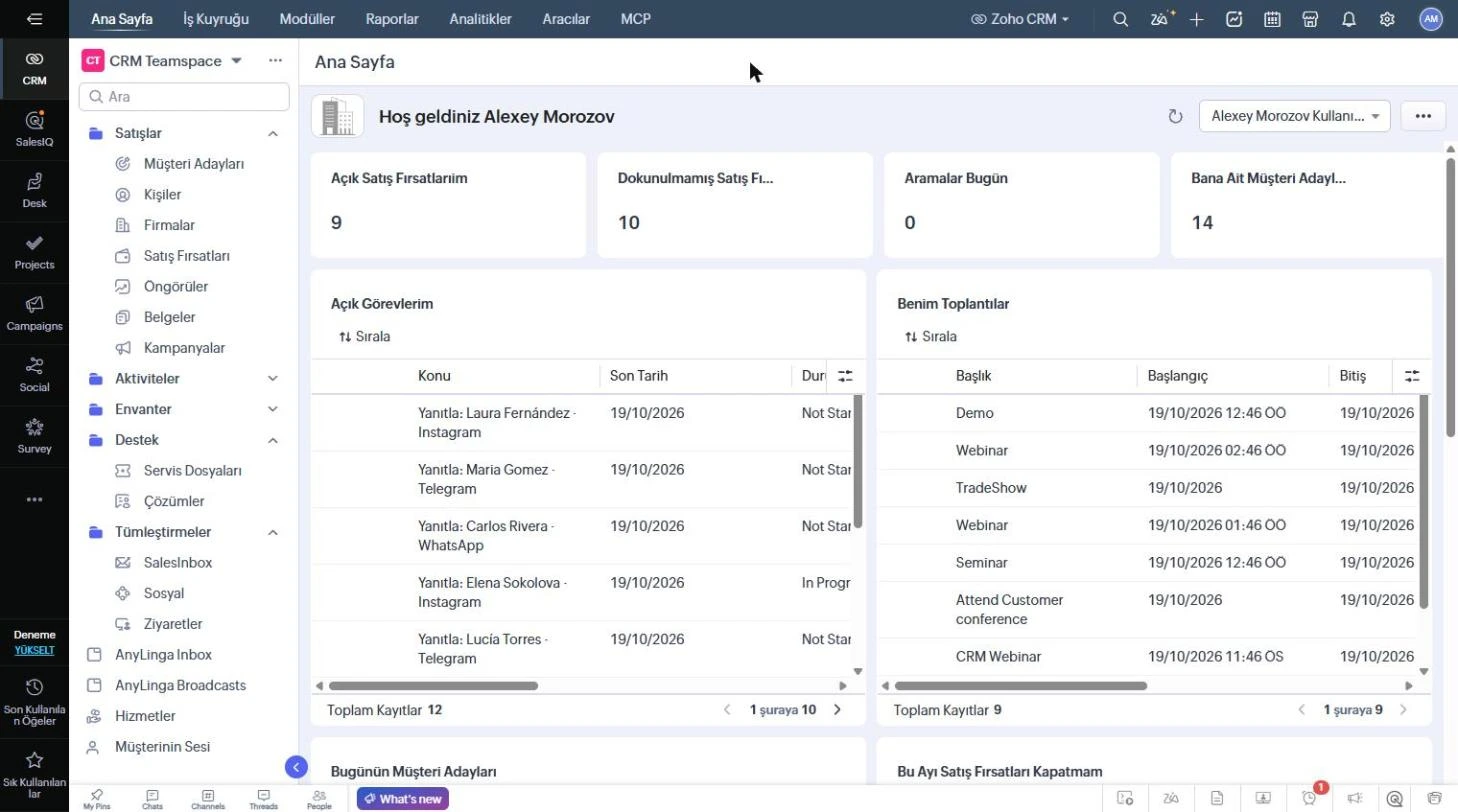
Task: Refresh the home dashboard
Action: (x=1175, y=116)
